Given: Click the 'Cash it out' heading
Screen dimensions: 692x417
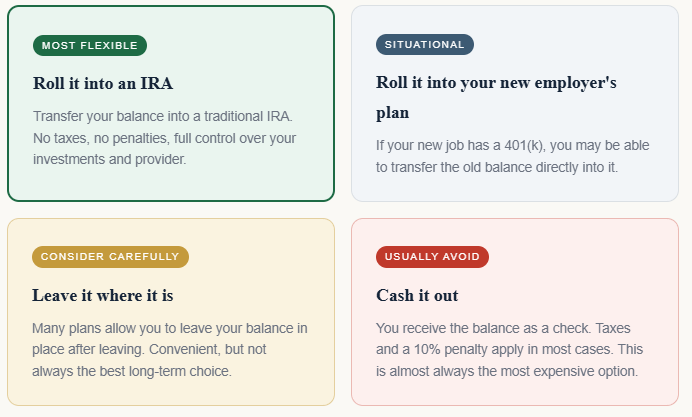Looking at the screenshot, I should tap(417, 296).
